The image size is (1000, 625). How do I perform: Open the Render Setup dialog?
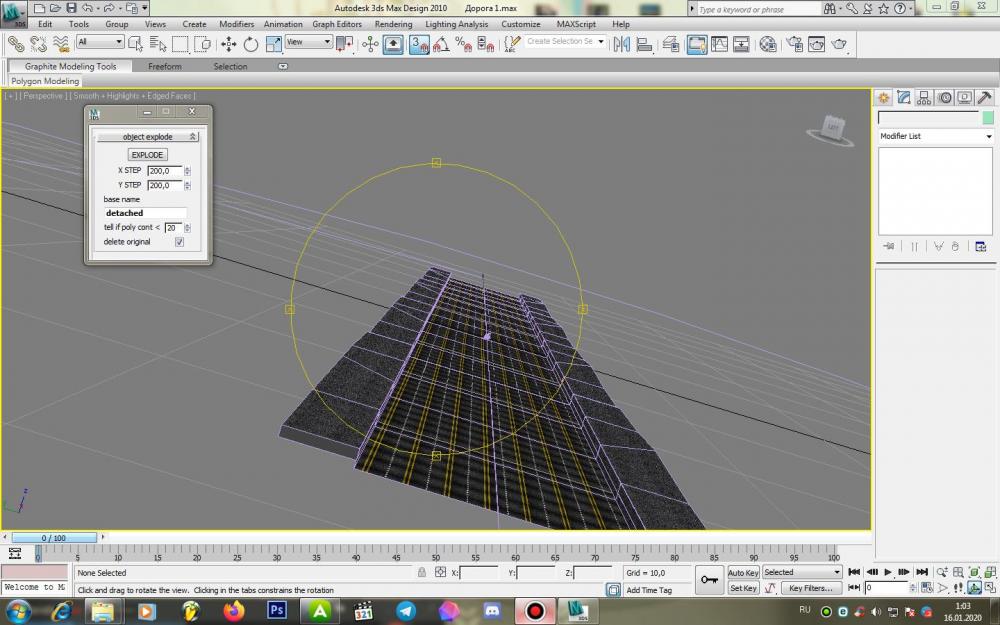(x=794, y=43)
